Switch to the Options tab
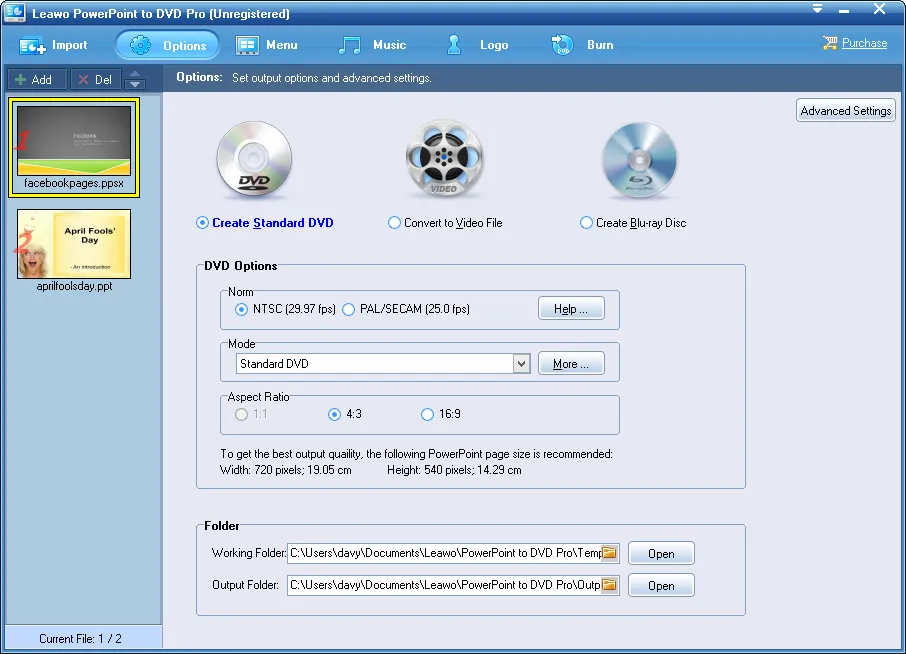This screenshot has width=906, height=654. (168, 45)
